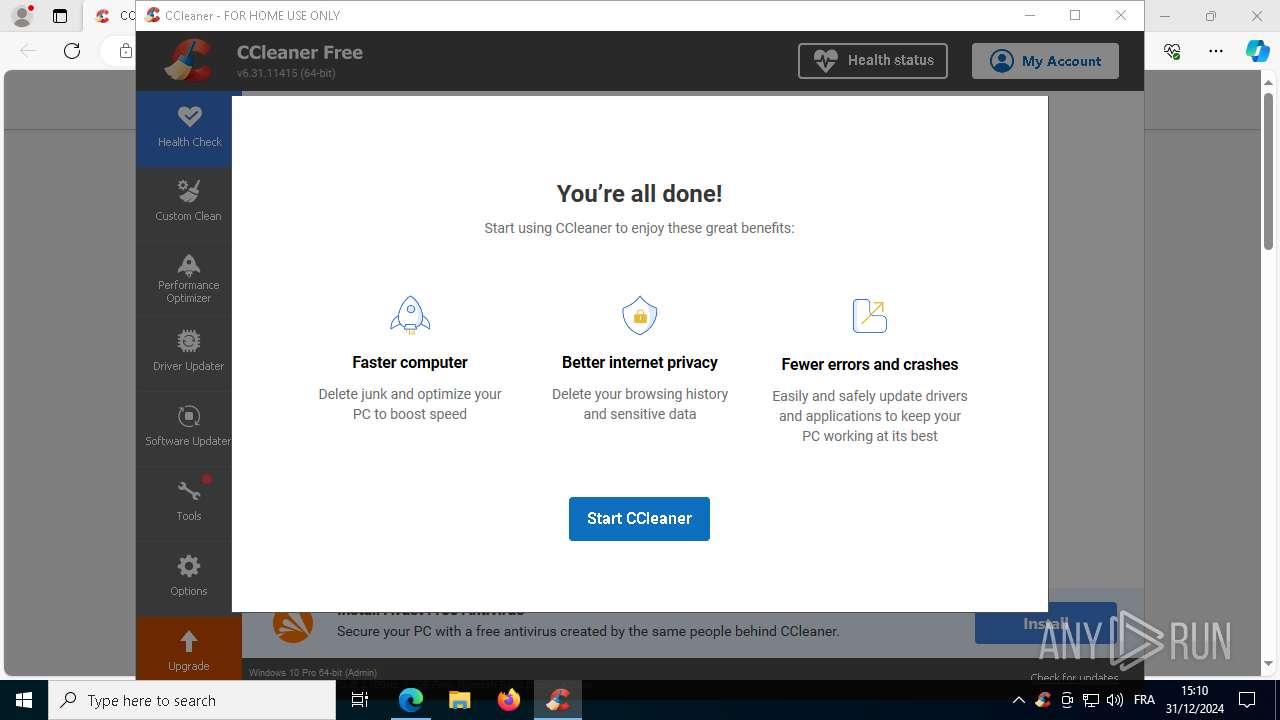
Task: Click the rocket Faster computer icon
Action: (x=410, y=315)
